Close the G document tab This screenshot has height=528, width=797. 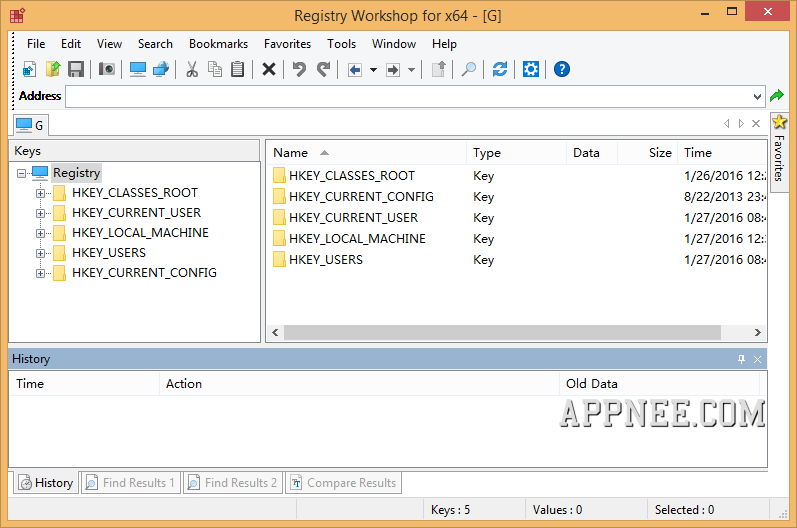coord(756,123)
